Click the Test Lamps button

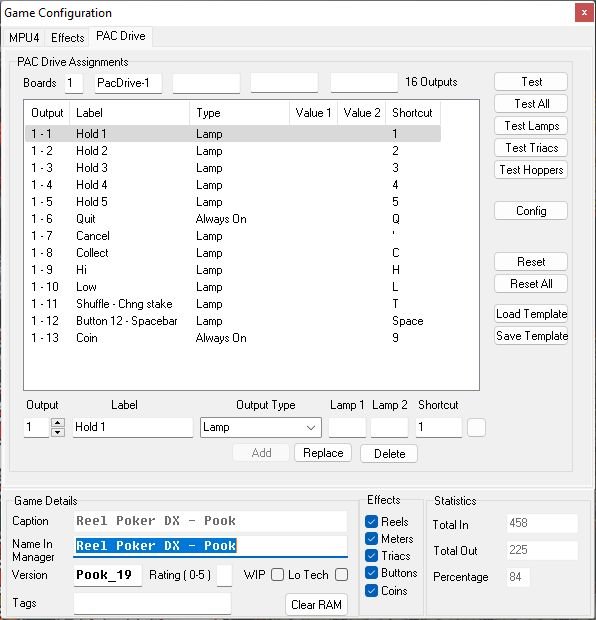(x=531, y=126)
